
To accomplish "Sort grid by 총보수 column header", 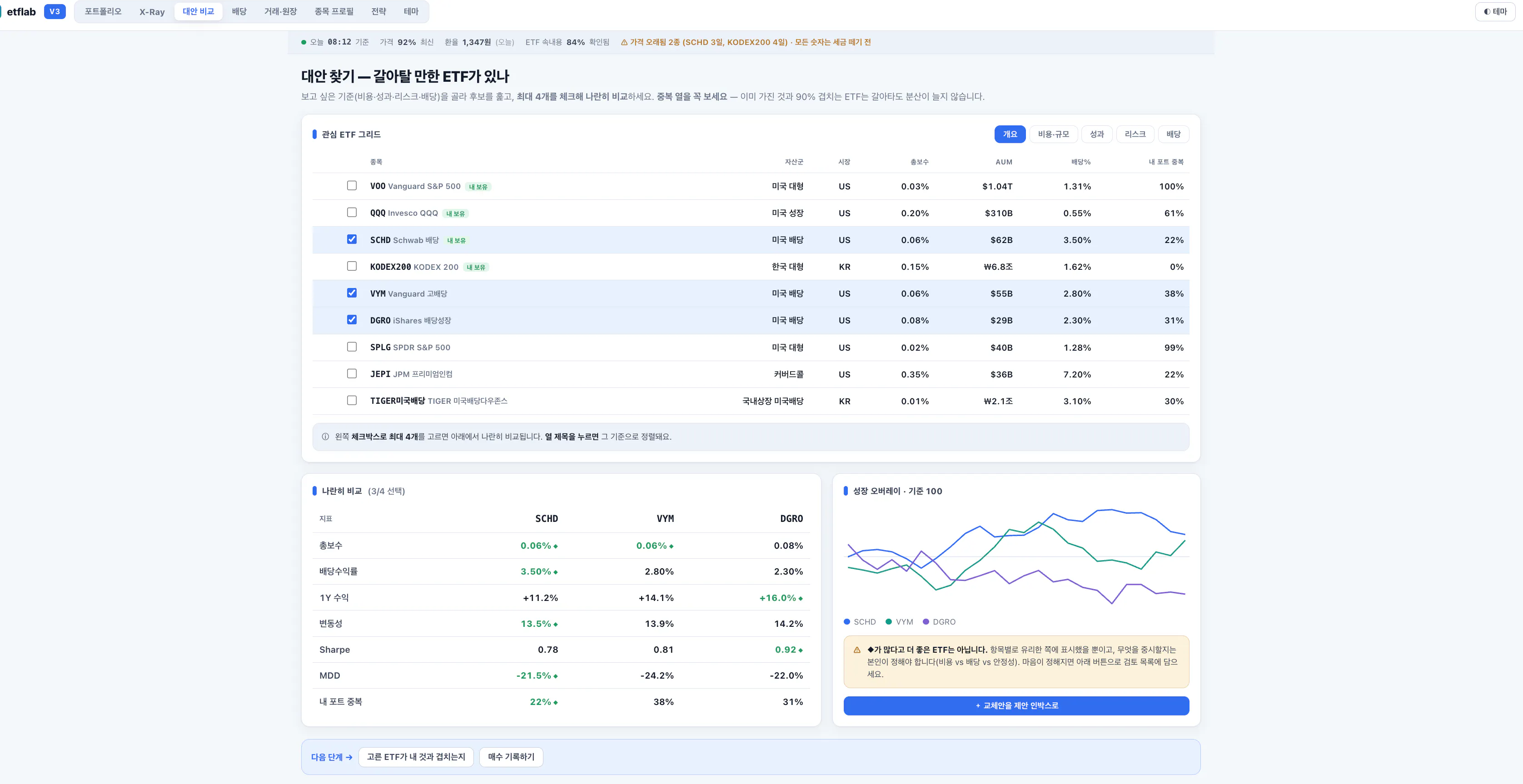I will tap(919, 162).
